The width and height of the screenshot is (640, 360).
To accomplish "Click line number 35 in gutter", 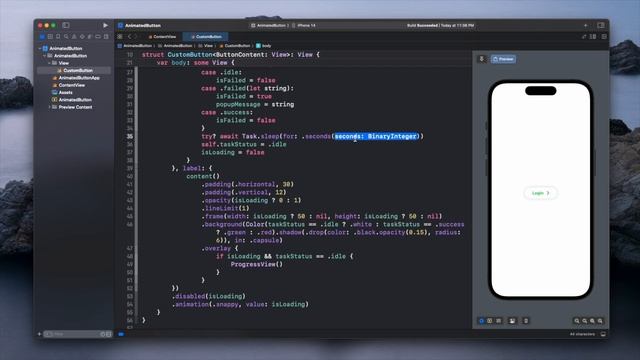I will [130, 136].
